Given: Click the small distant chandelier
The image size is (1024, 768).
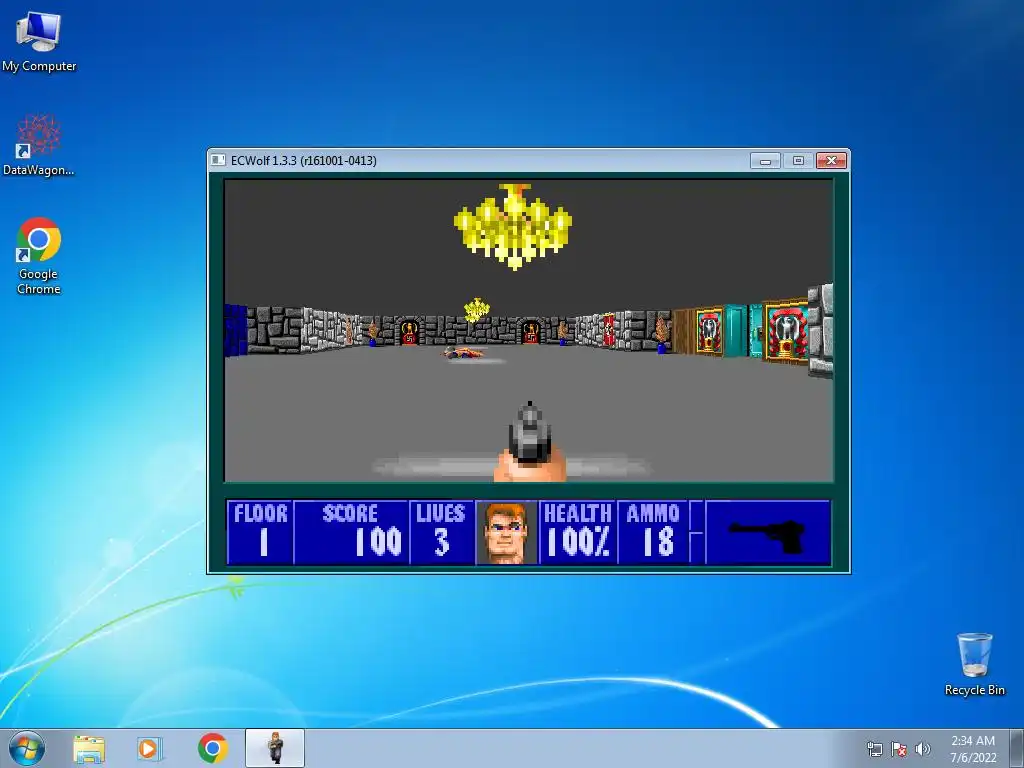Looking at the screenshot, I should coord(477,310).
